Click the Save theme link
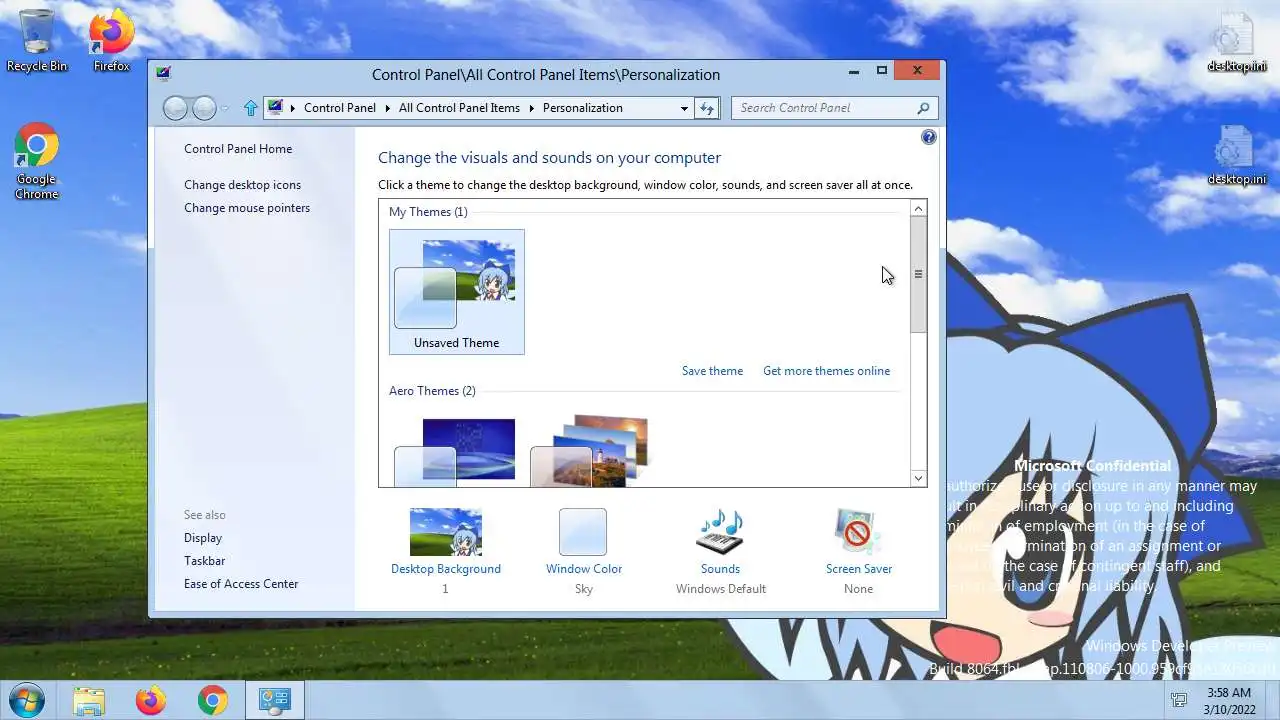Screen dimensions: 1280x720 [x=712, y=371]
